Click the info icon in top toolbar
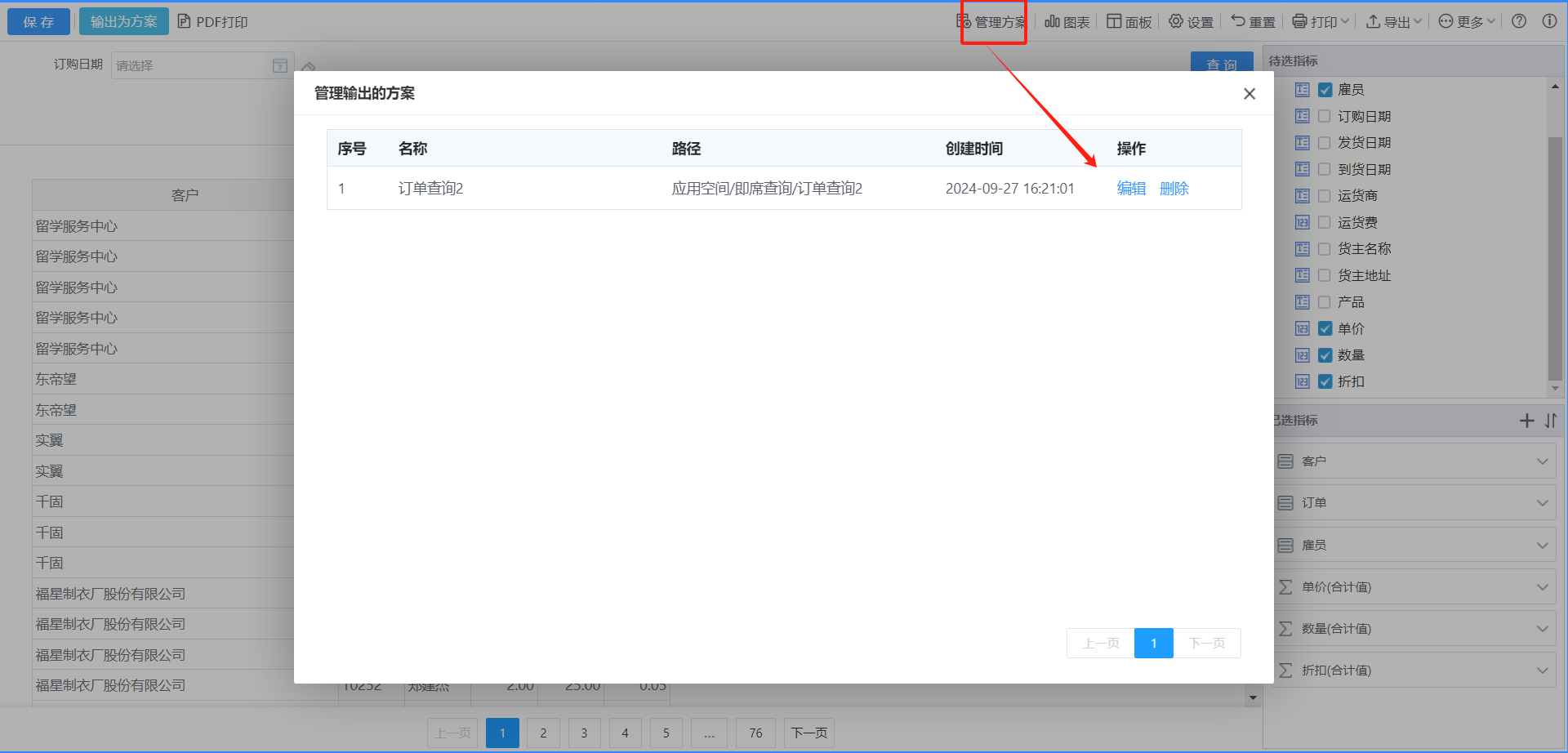 click(x=1549, y=21)
